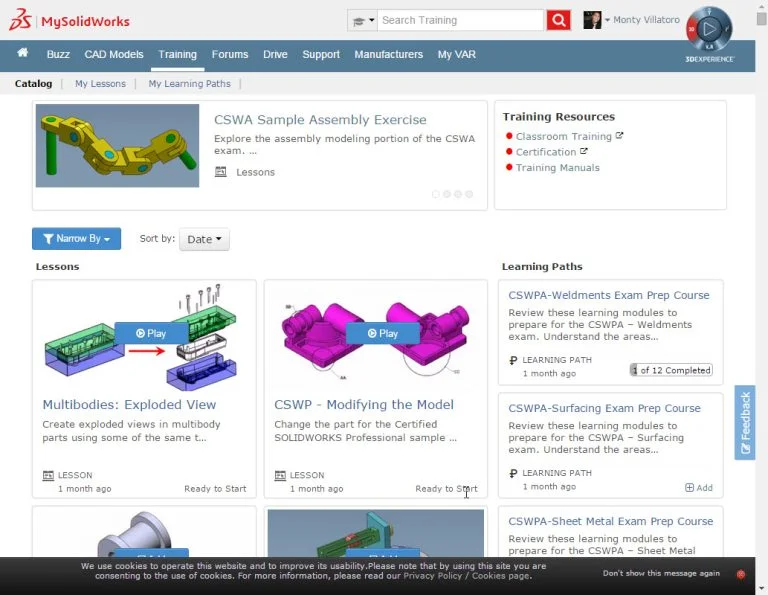768x595 pixels.
Task: Open the Feedback side tab
Action: tap(745, 422)
